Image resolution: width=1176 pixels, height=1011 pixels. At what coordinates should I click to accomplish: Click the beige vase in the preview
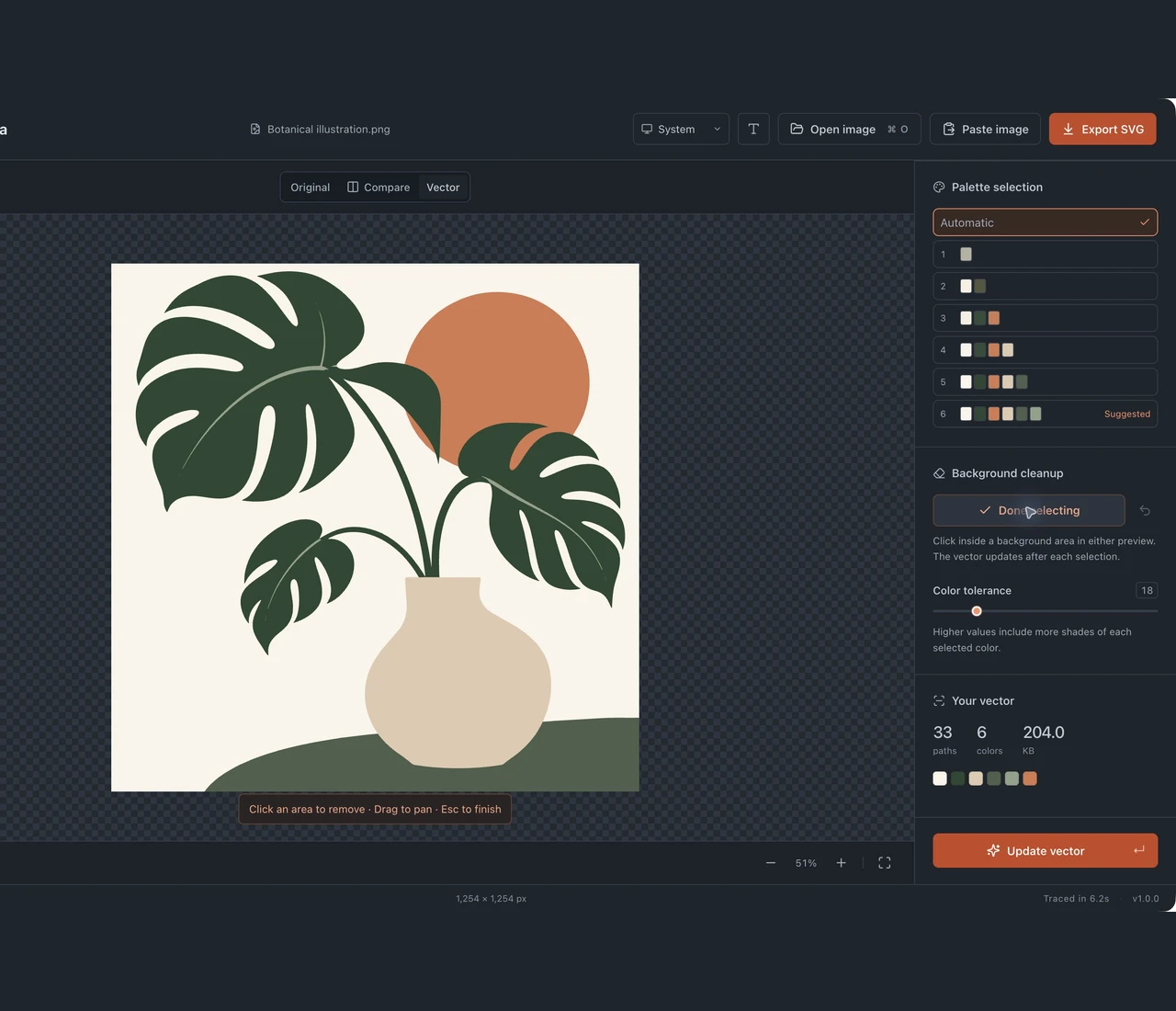click(x=458, y=680)
